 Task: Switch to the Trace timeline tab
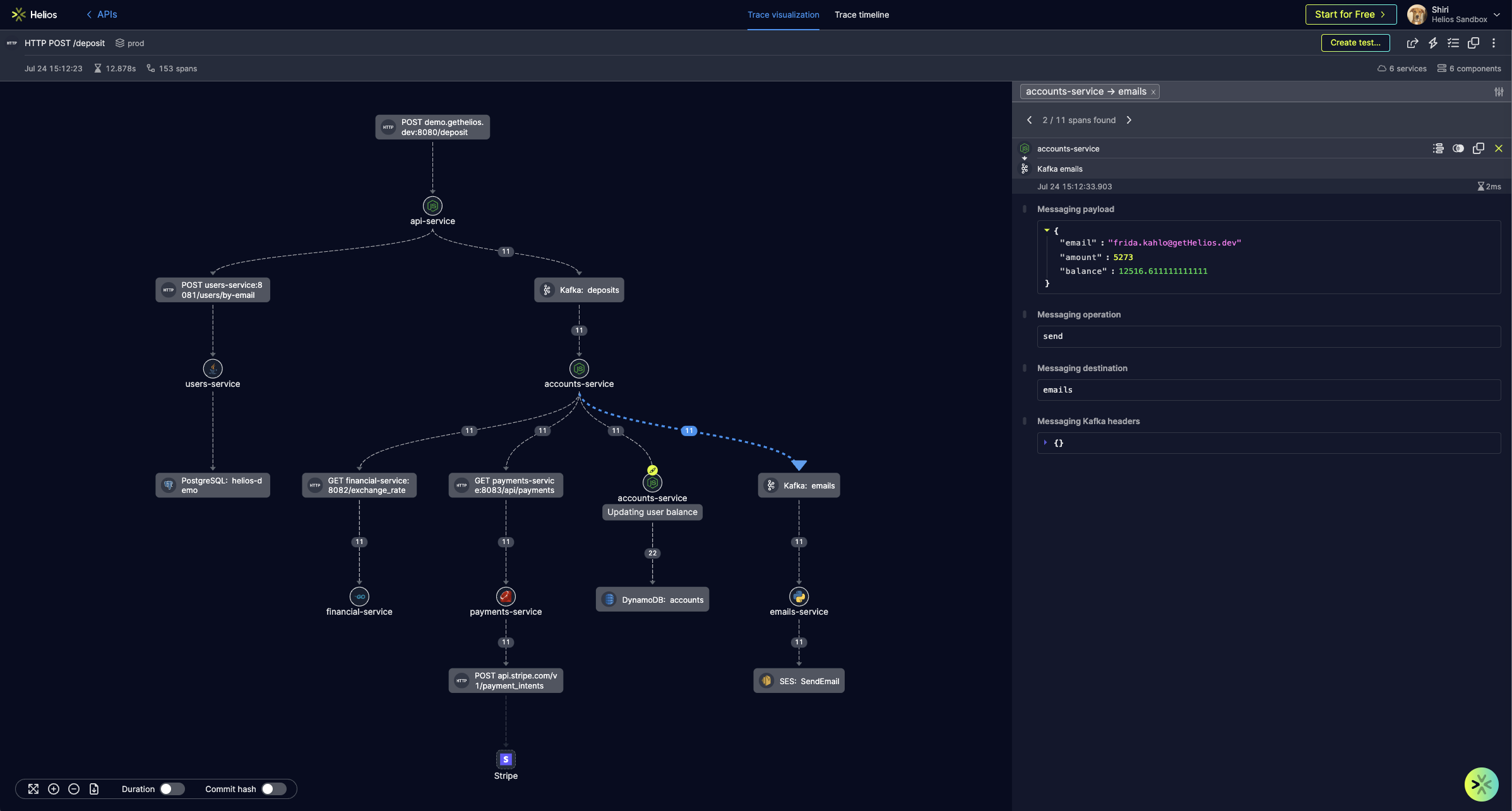tap(861, 15)
